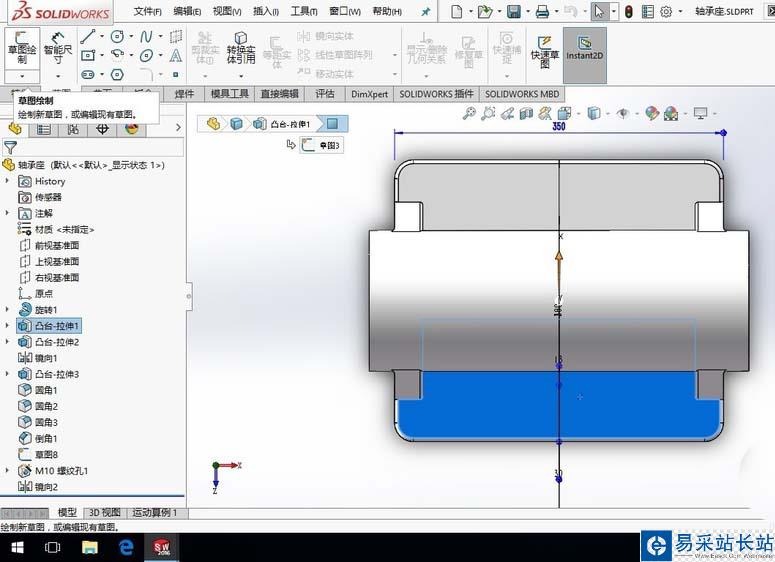
Task: Expand the M10 螺纹孔1 feature
Action: coord(7,470)
